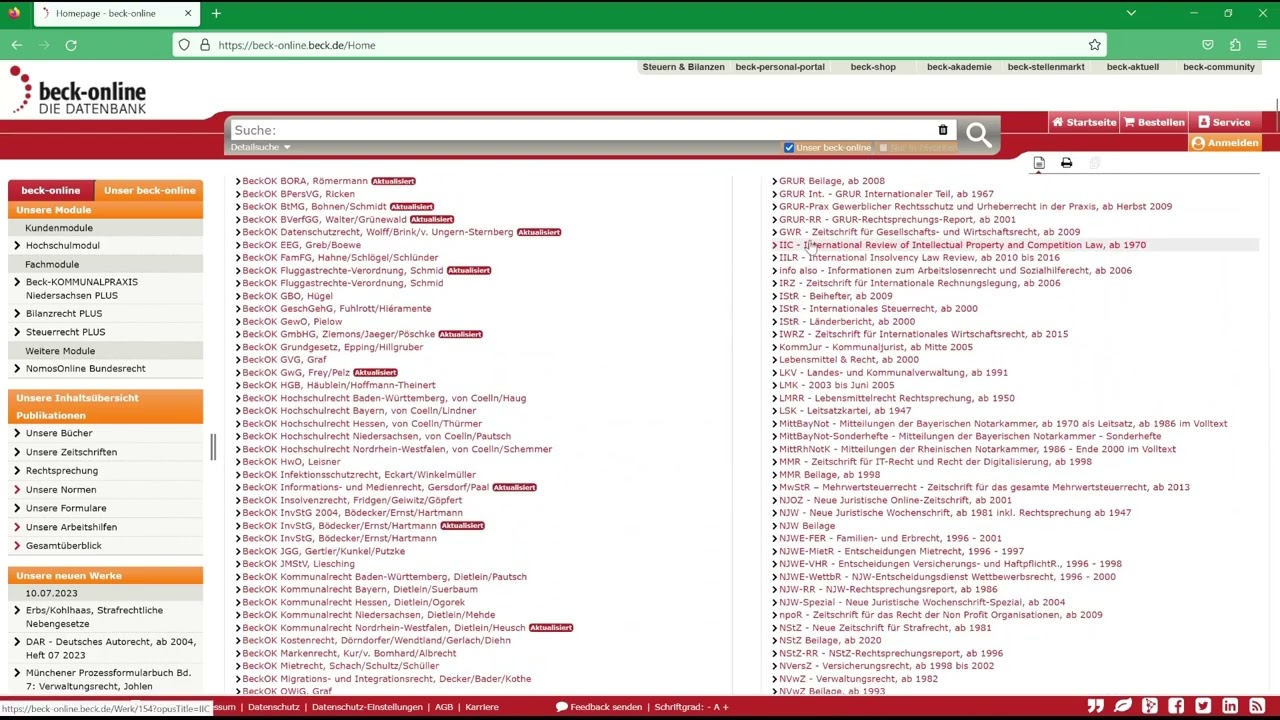The image size is (1280, 720).
Task: Expand Unsere Zeitschriften
Action: [x=17, y=452]
